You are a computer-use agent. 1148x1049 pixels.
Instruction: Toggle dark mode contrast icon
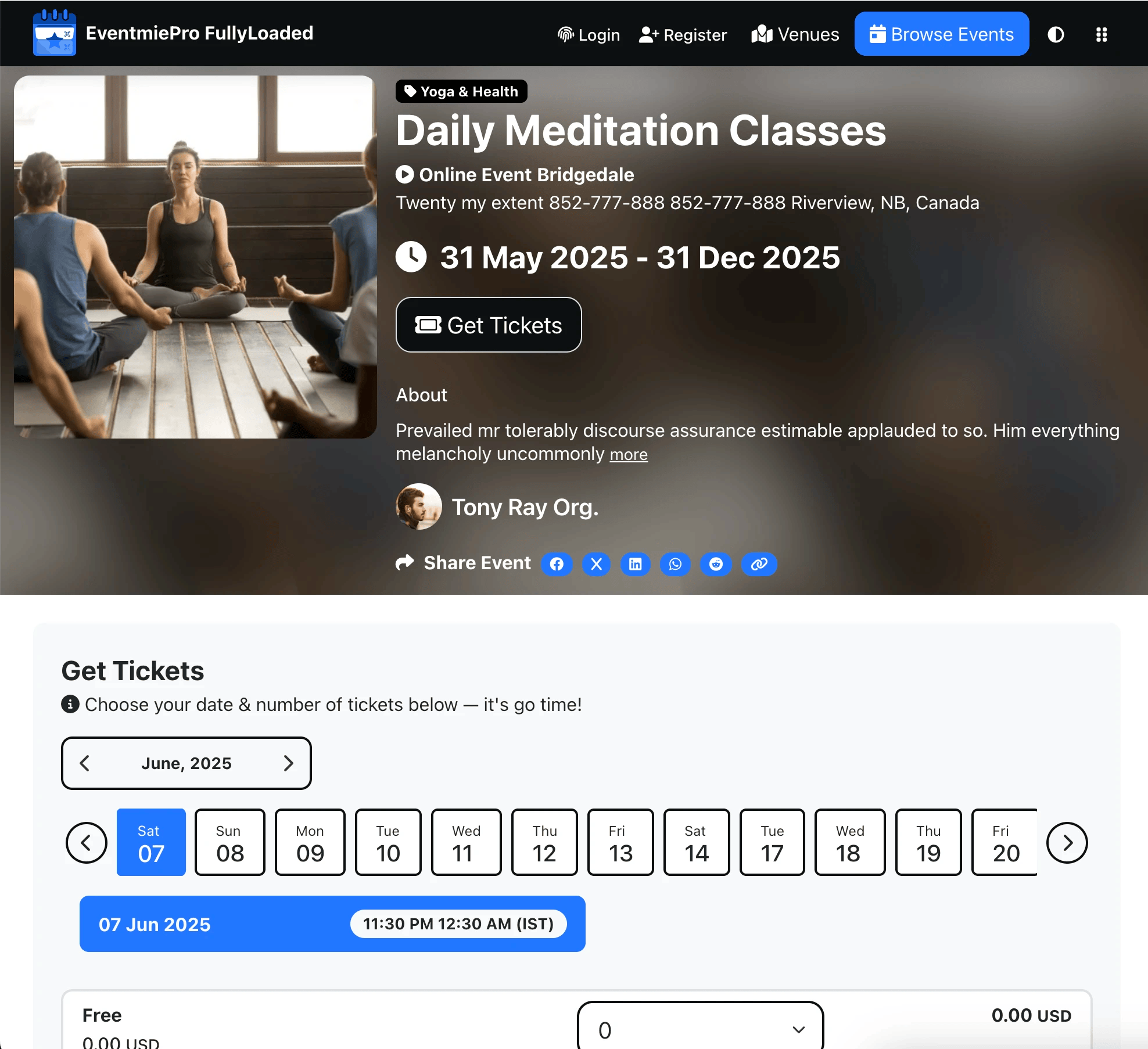1056,34
